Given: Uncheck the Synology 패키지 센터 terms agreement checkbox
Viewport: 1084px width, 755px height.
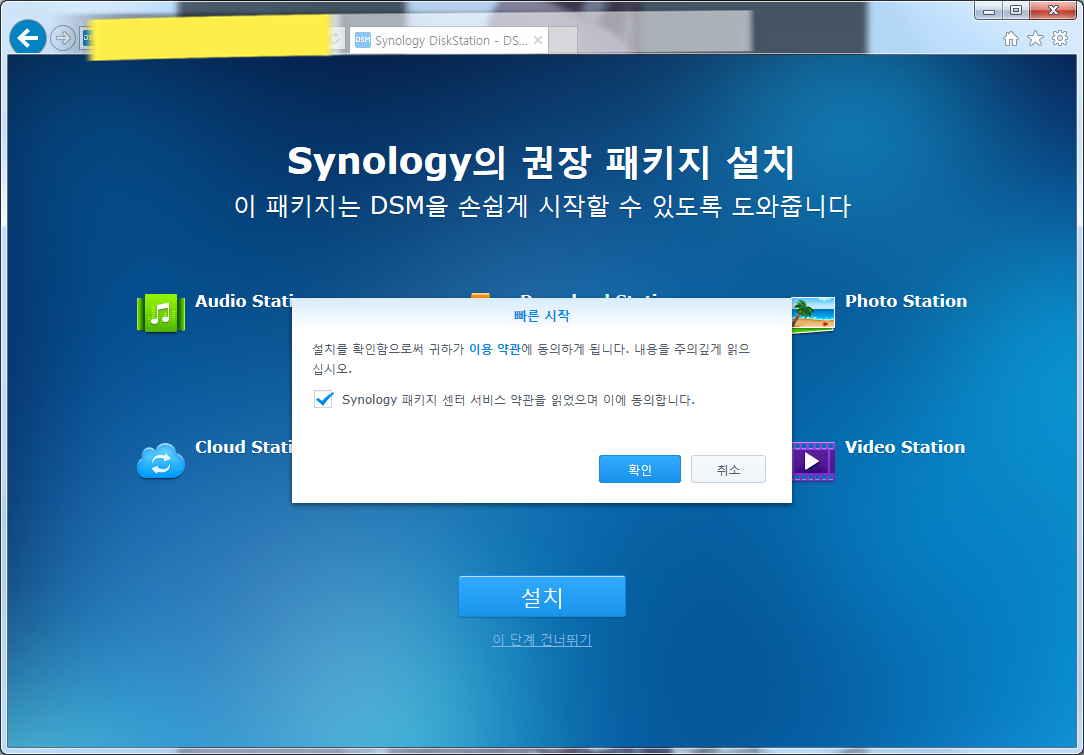Looking at the screenshot, I should point(323,398).
